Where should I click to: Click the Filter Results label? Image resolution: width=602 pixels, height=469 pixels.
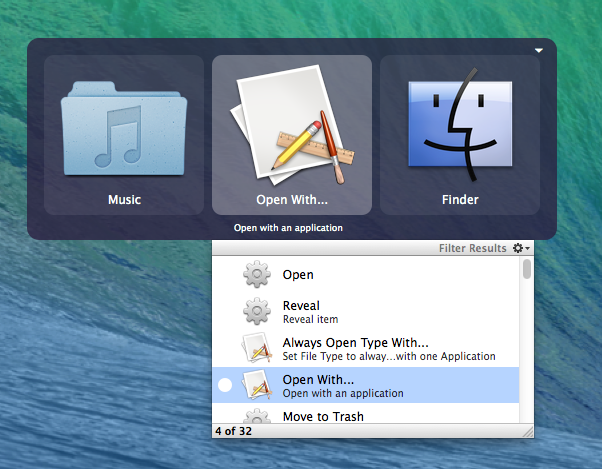(x=472, y=248)
